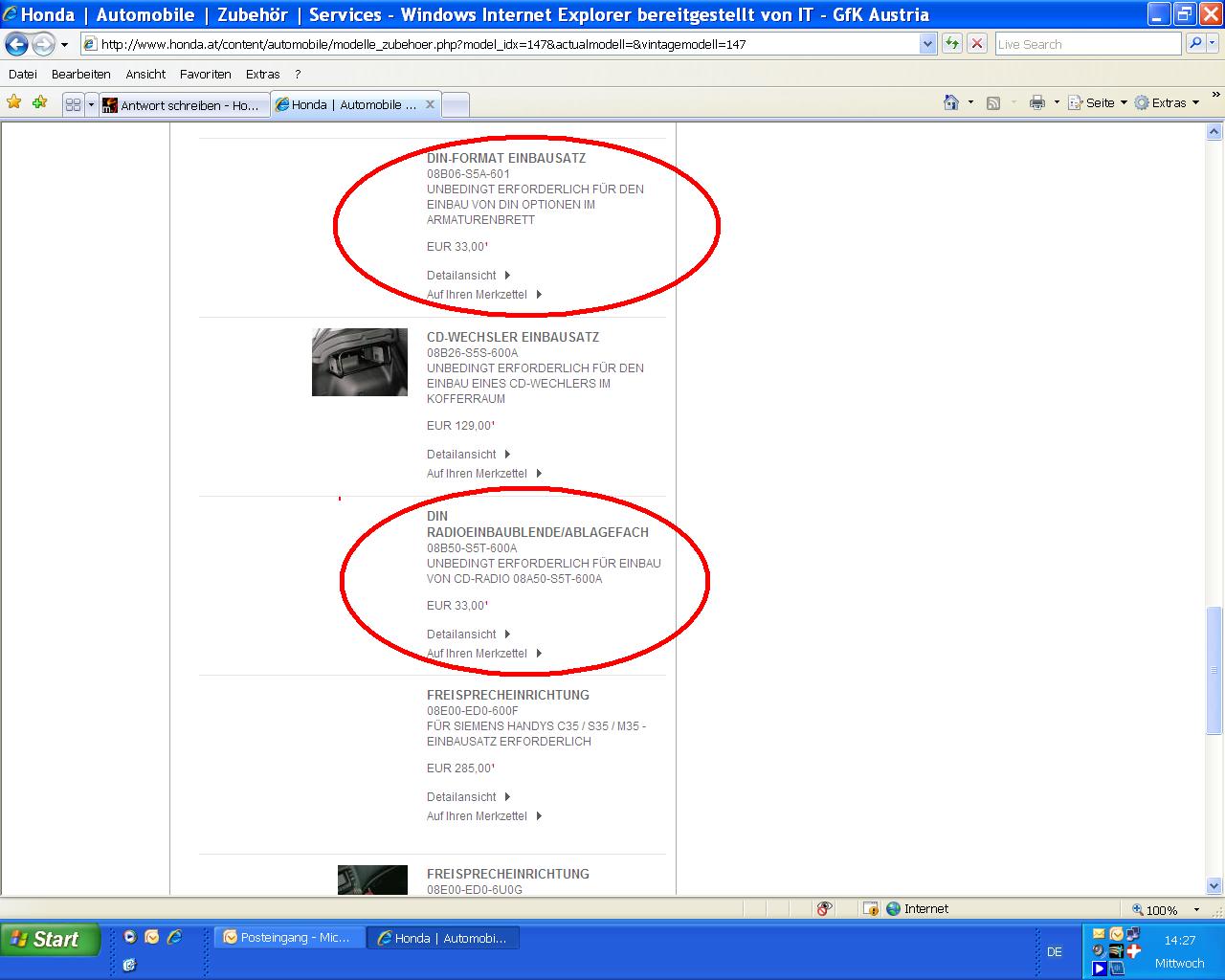Click the browser Forward arrow
This screenshot has height=980, width=1225.
[43, 44]
